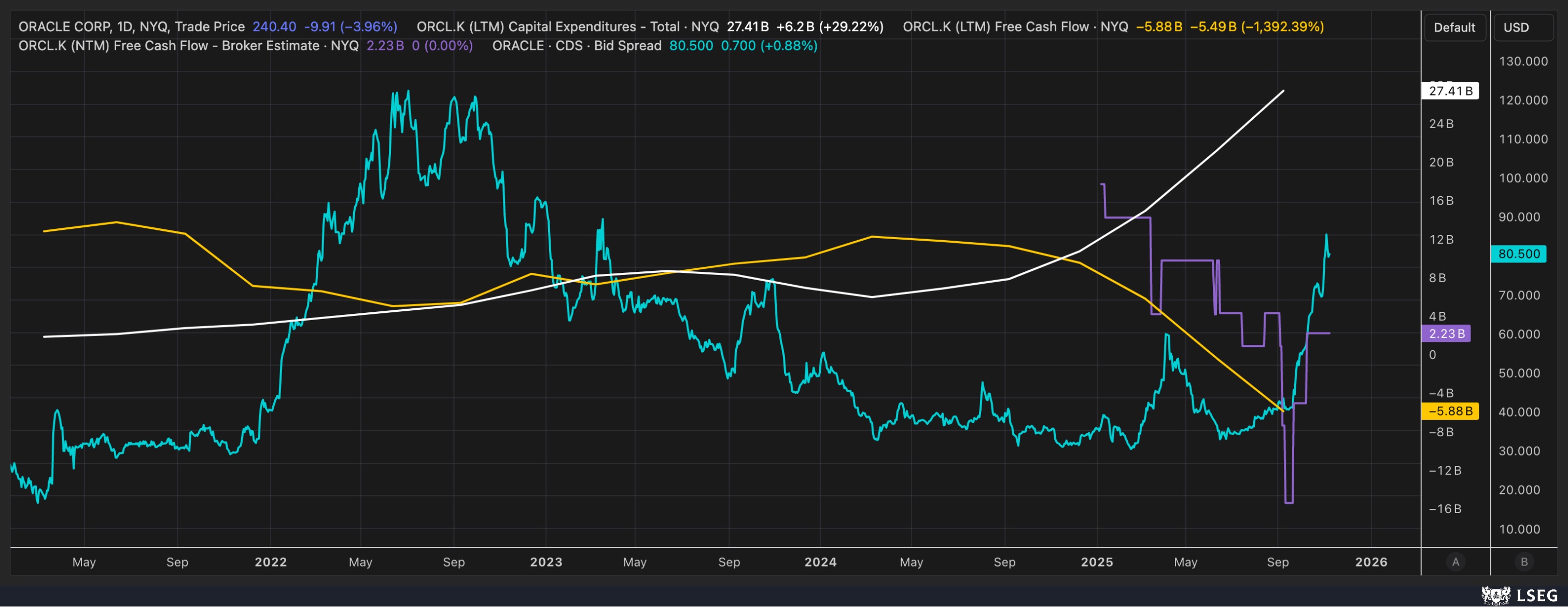The height and width of the screenshot is (607, 1568).
Task: Select NTM Free Cash Flow Broker Estimate legend
Action: [188, 46]
